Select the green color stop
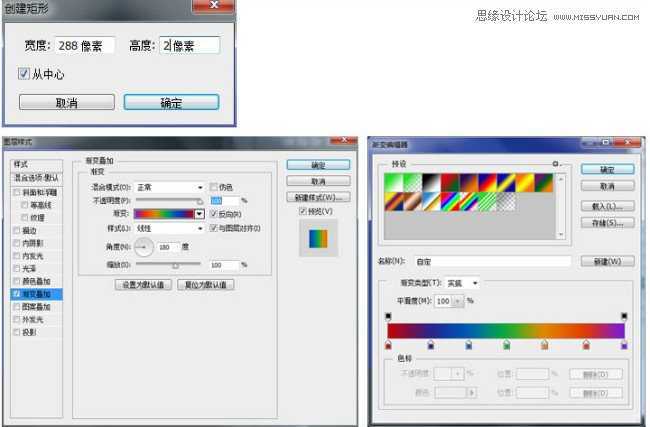 pos(506,345)
